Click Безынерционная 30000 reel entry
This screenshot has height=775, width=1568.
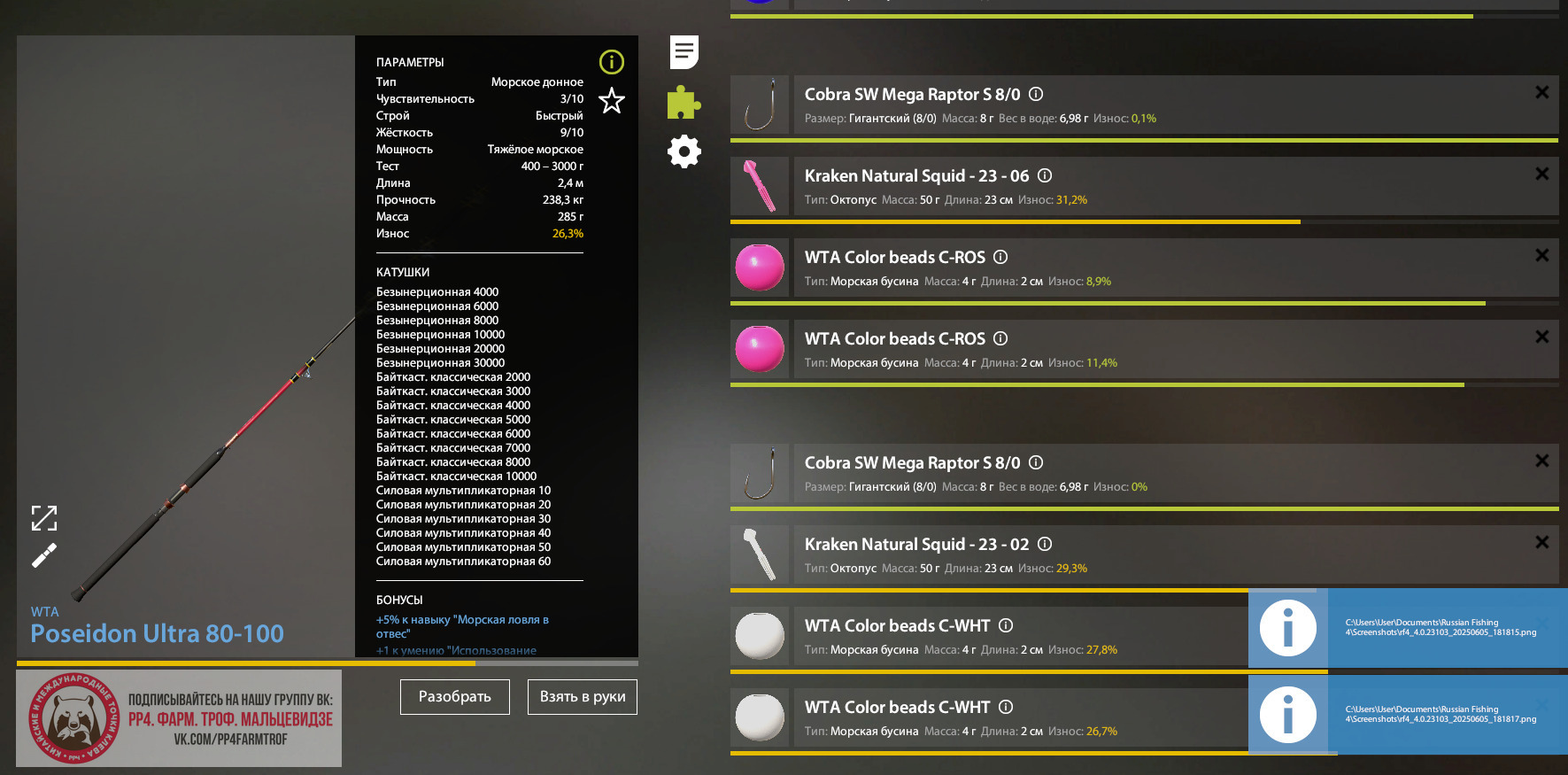tap(440, 362)
